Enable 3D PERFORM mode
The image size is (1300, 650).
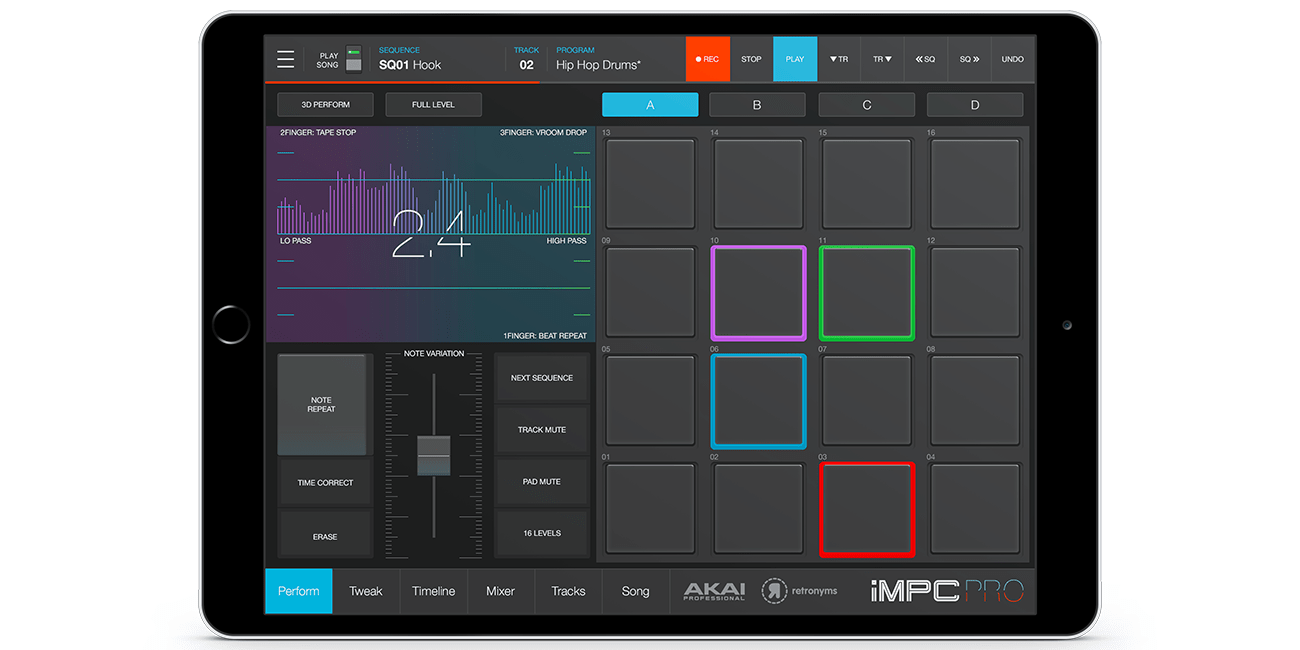[x=326, y=104]
